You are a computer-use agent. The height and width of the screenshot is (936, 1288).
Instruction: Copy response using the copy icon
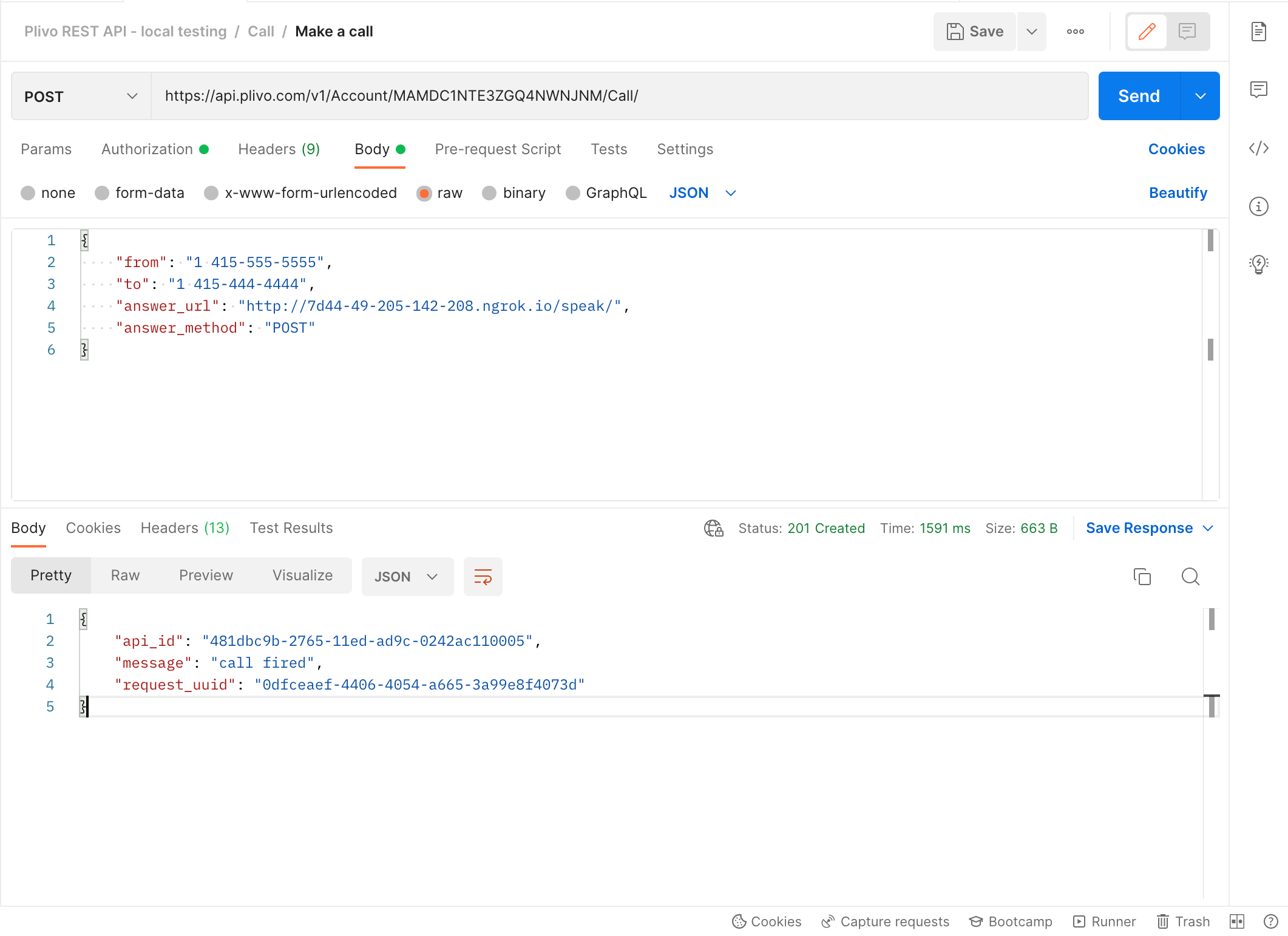point(1142,576)
